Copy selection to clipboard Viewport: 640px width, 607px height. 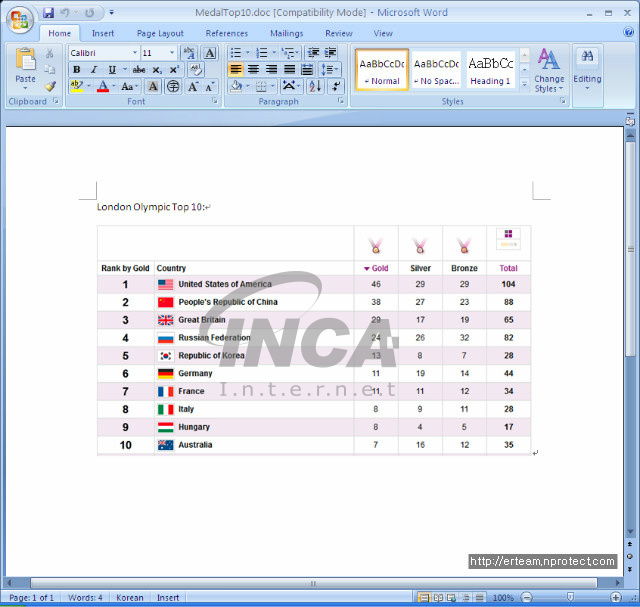point(50,69)
